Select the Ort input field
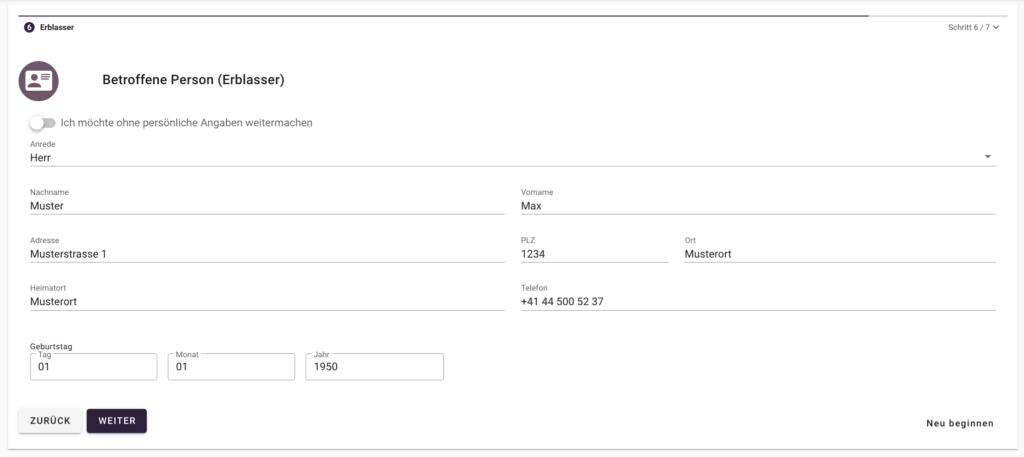Viewport: 1024px width, 457px height. coord(839,254)
